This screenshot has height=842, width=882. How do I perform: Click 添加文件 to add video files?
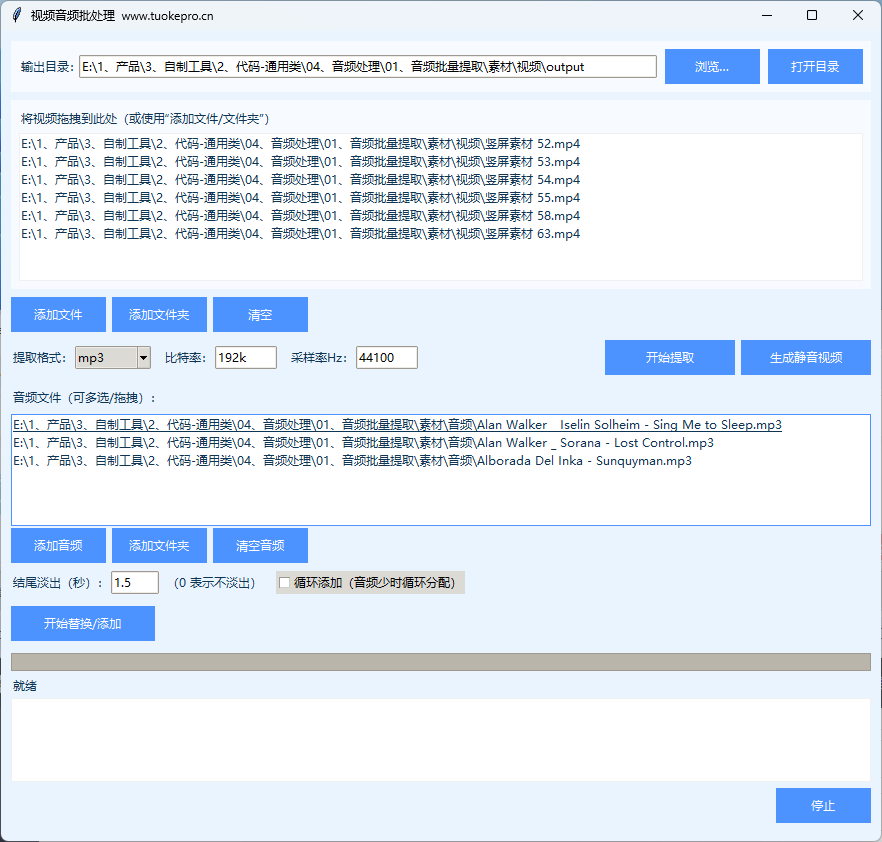coord(57,314)
